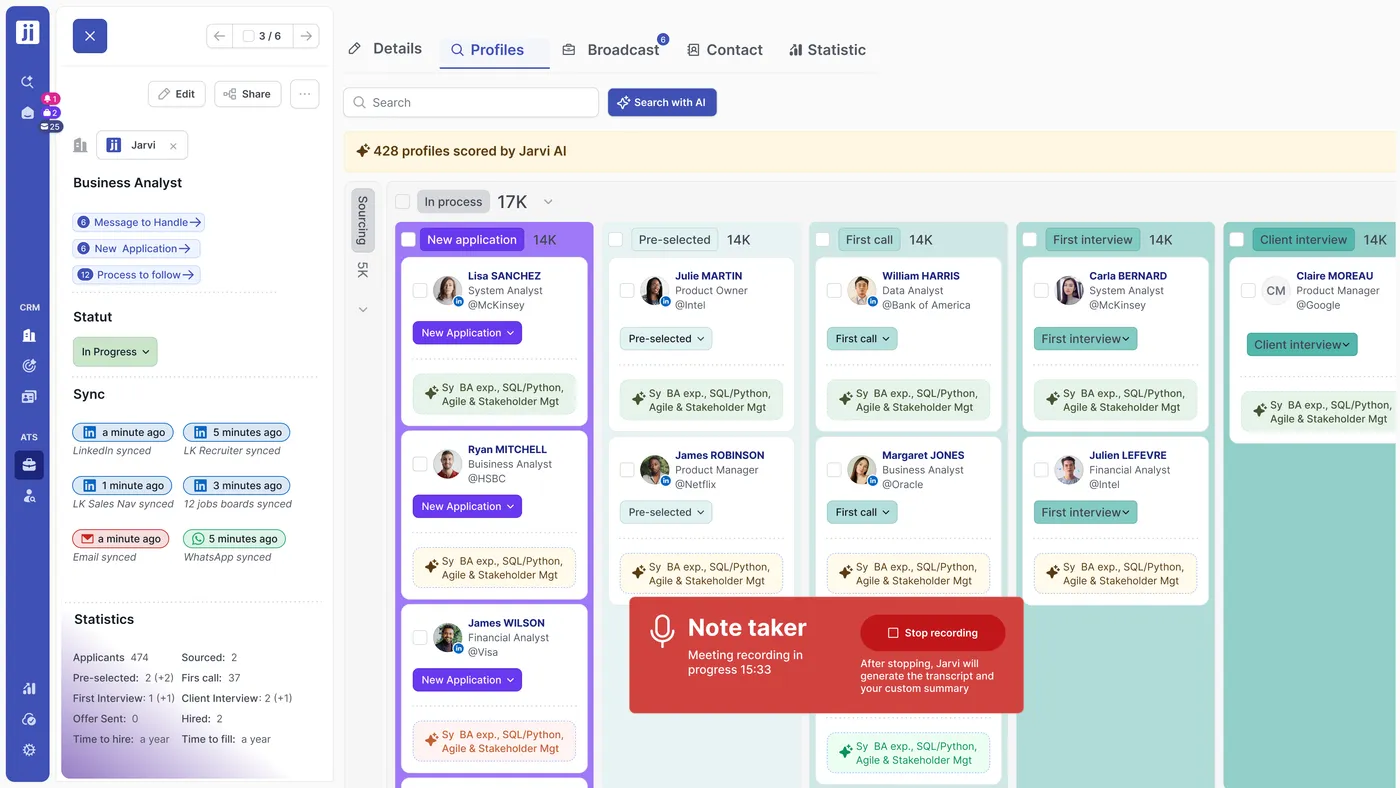Click the CRM companies building icon
1400x788 pixels.
(x=28, y=336)
